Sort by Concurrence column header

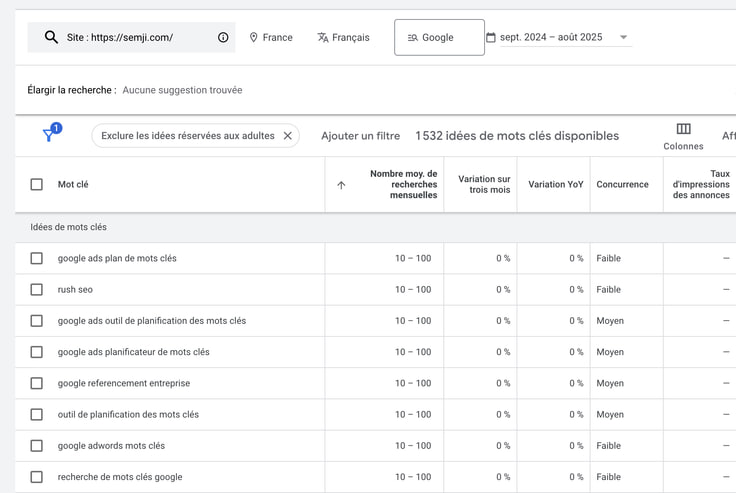pos(622,184)
